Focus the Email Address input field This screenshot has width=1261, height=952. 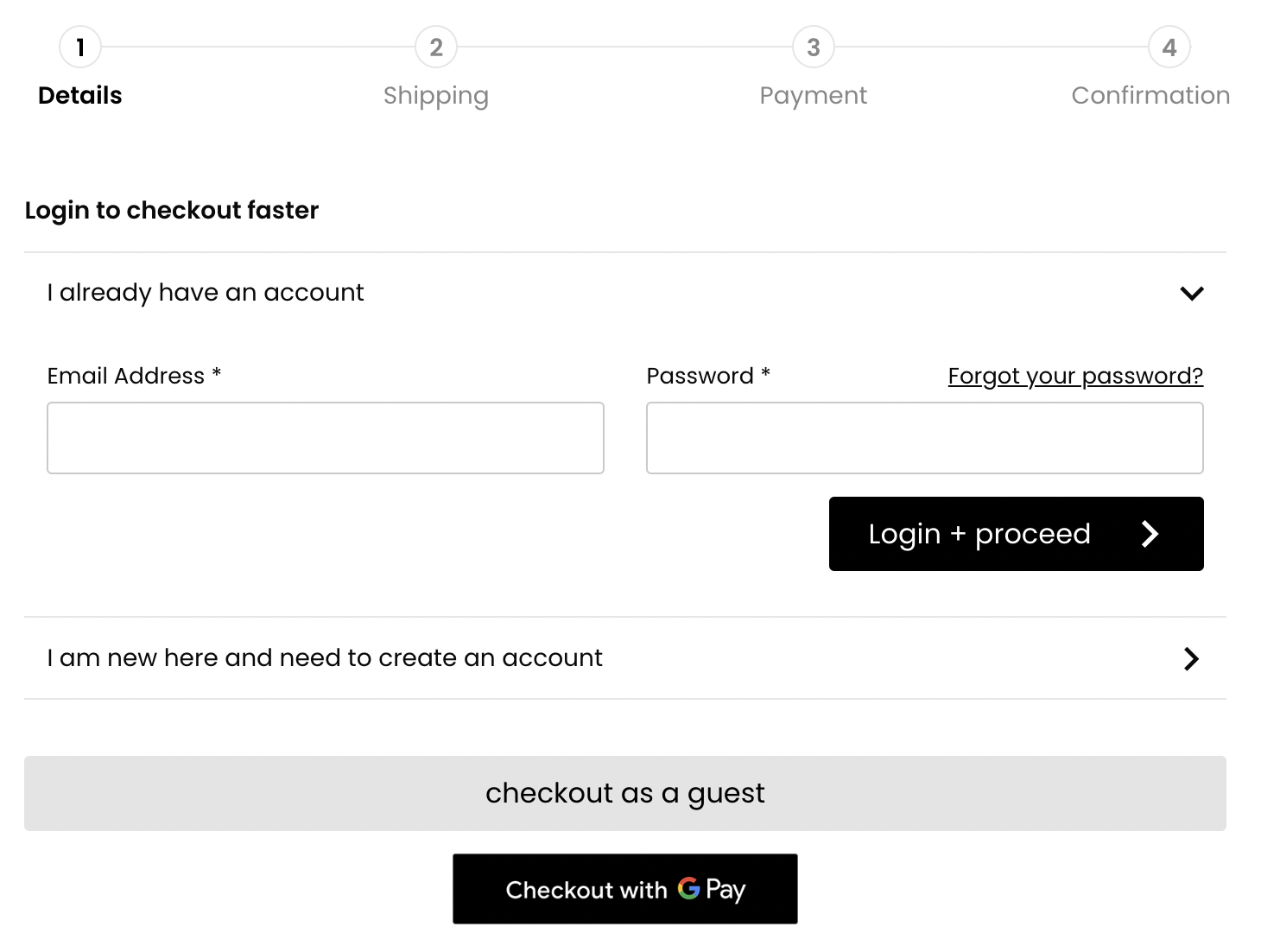click(x=326, y=438)
